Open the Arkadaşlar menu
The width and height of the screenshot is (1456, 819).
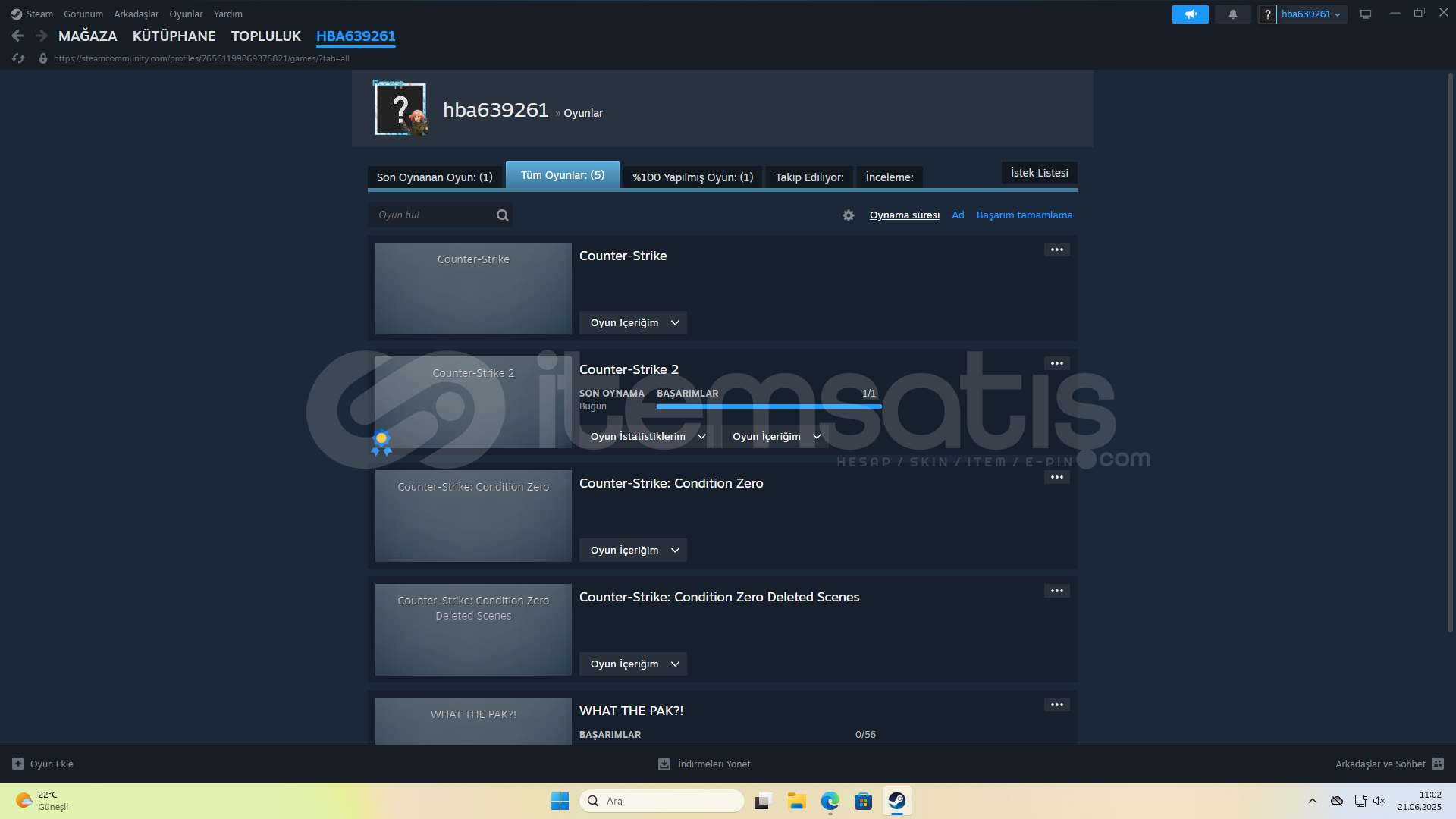tap(136, 14)
